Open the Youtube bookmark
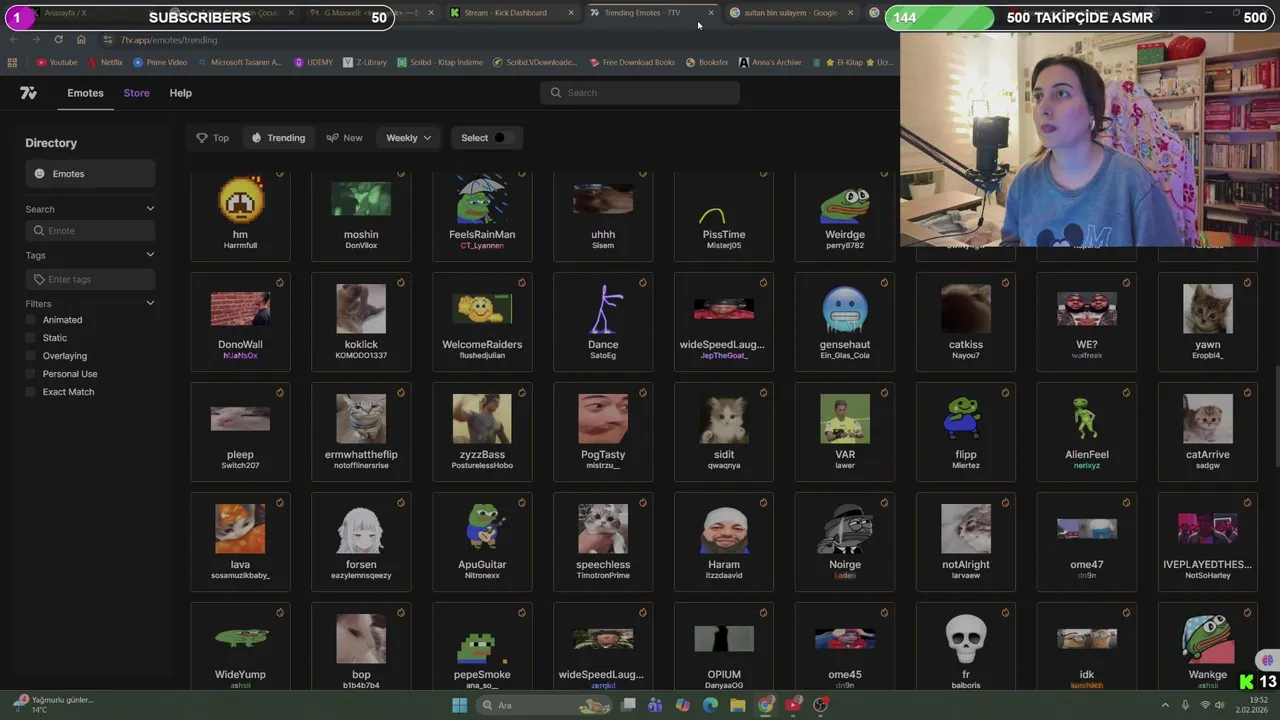Screen dimensions: 1280x720 [x=56, y=62]
